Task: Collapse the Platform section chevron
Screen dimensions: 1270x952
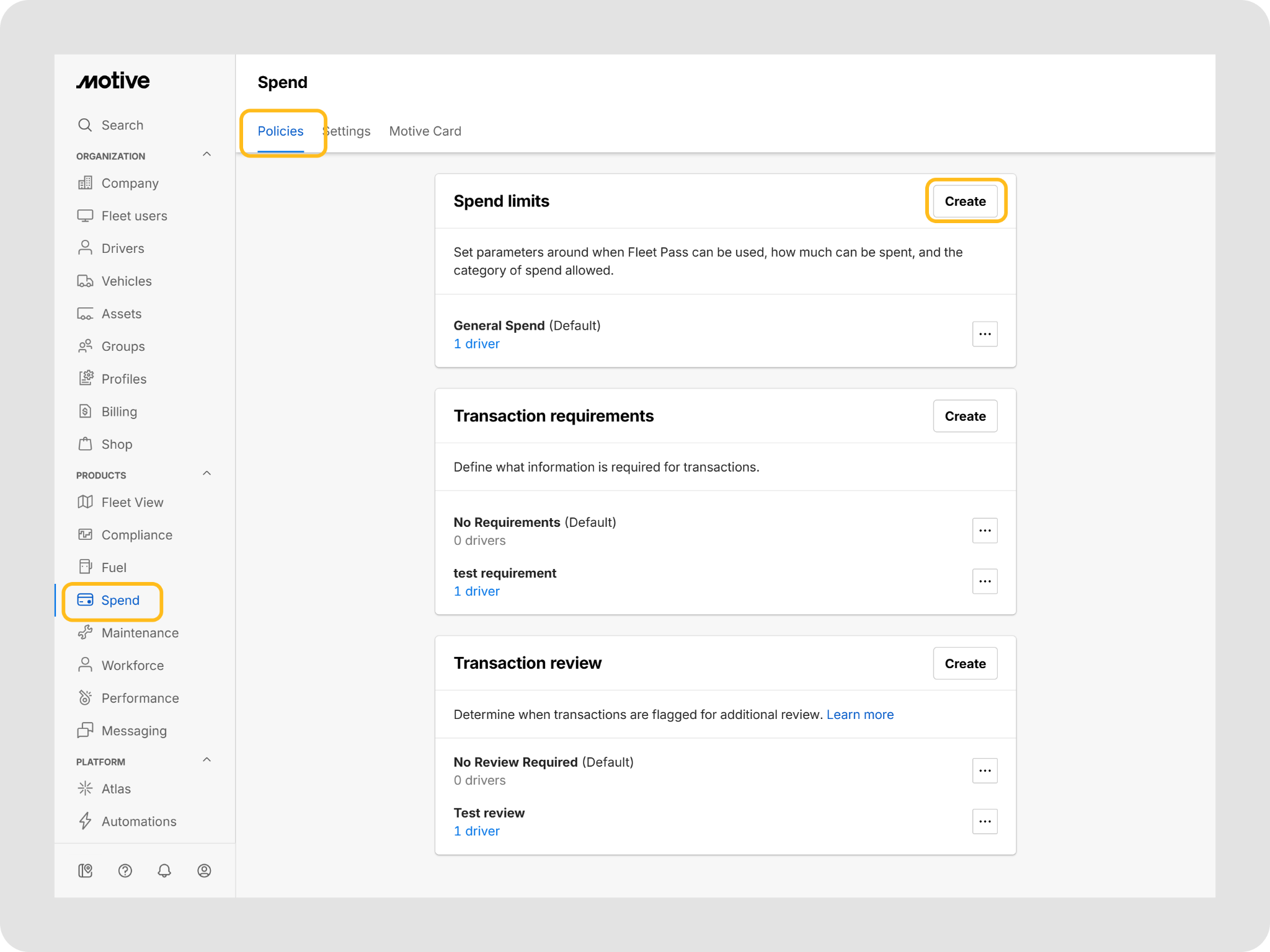Action: click(x=207, y=760)
